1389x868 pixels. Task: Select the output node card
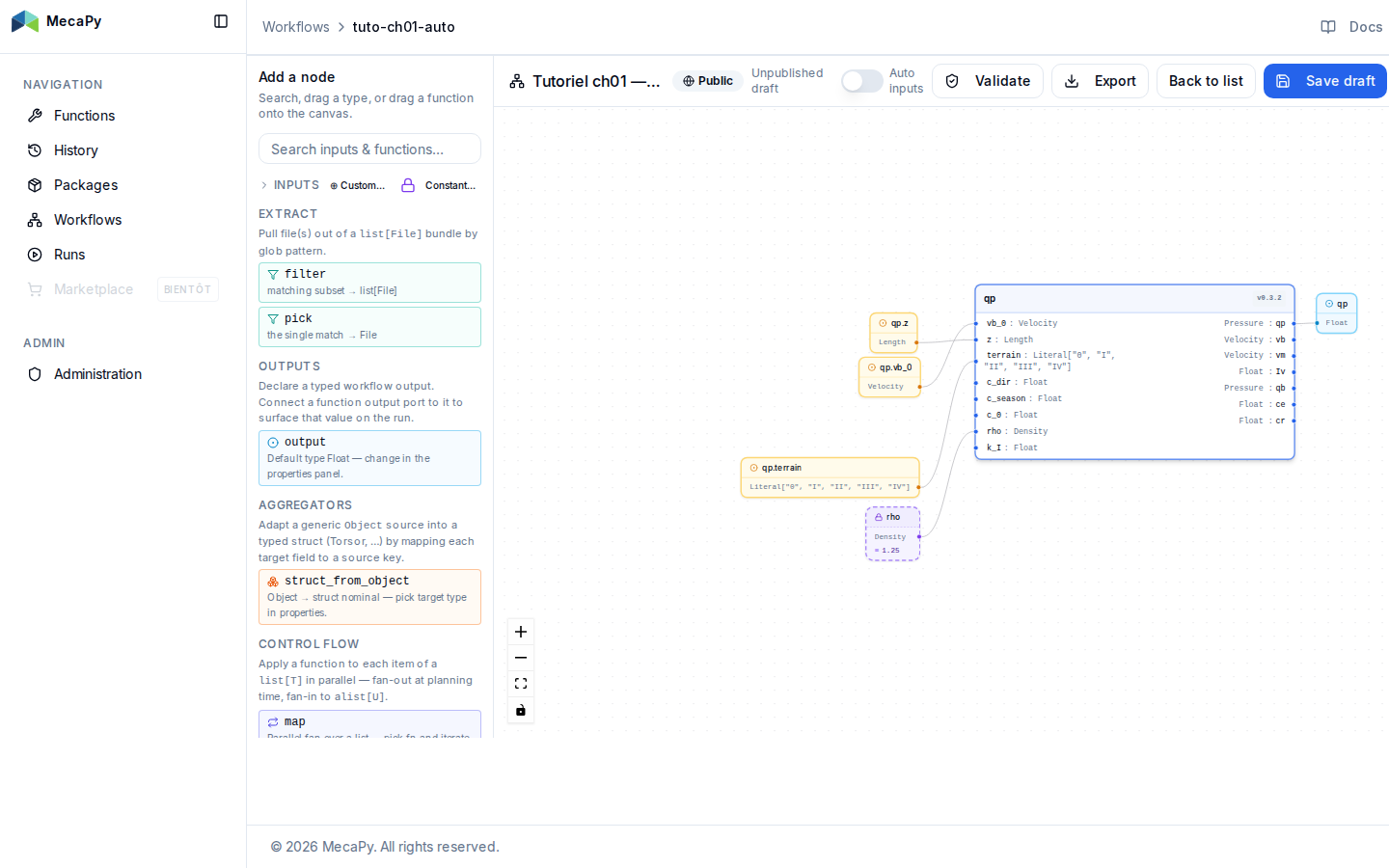point(369,458)
